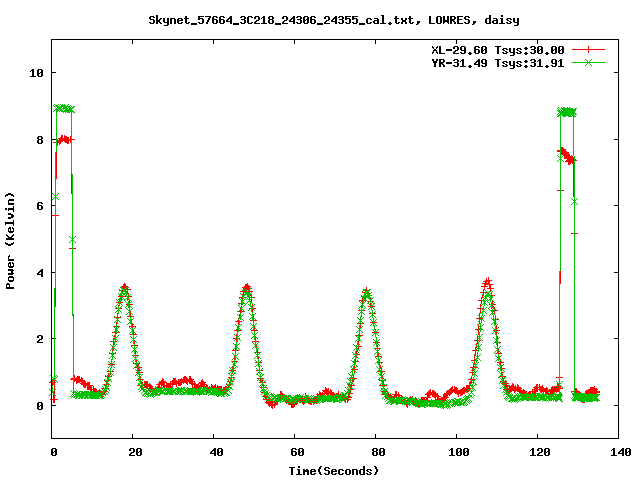Image resolution: width=640 pixels, height=480 pixels.
Task: Click the Power (Kelvin) axis label
Action: pos(10,241)
